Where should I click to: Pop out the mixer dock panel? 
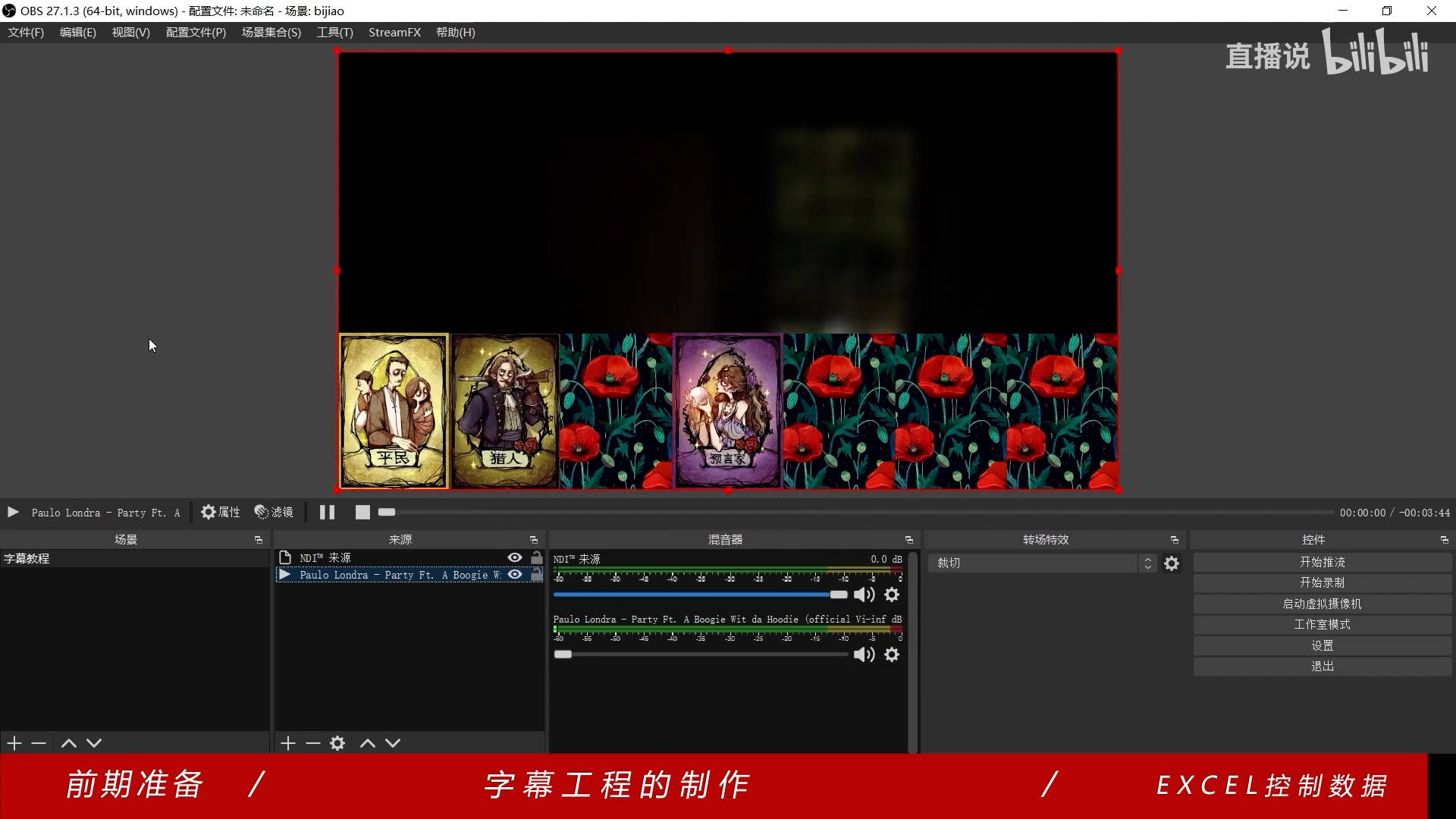click(908, 540)
